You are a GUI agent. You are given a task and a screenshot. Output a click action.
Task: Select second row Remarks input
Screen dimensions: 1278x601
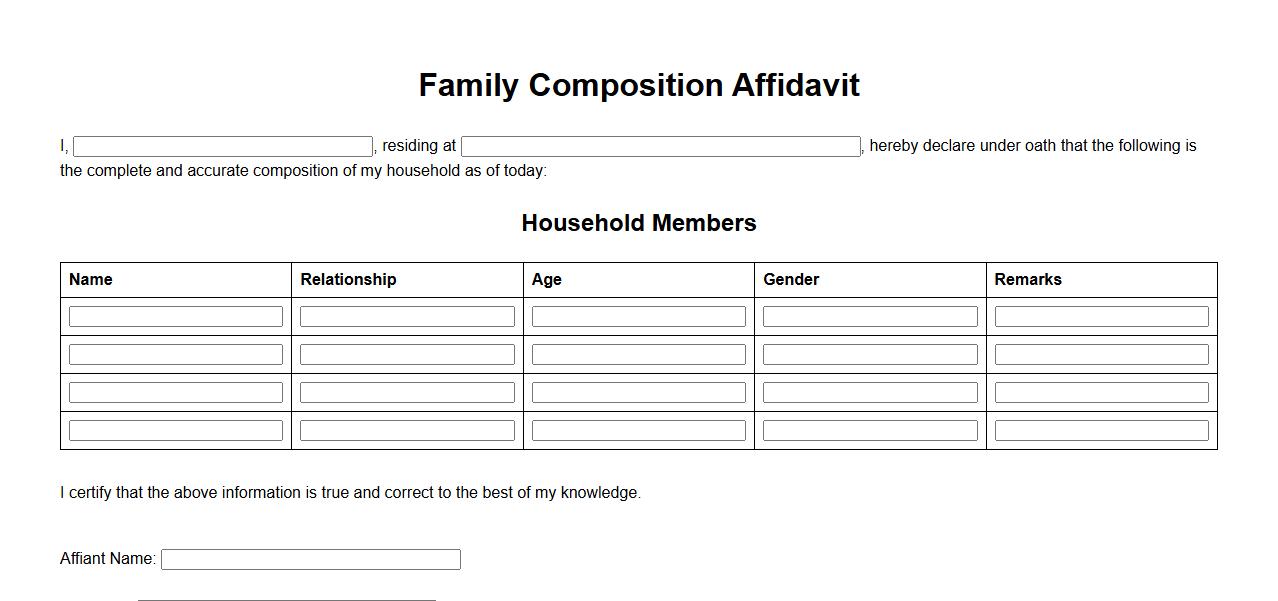[x=1101, y=354]
